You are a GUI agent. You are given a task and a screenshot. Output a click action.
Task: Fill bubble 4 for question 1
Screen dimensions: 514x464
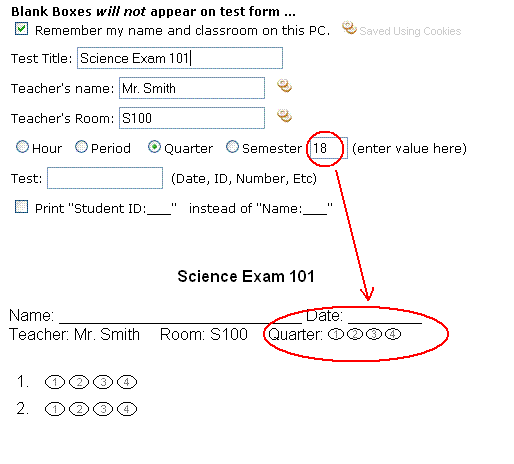pyautogui.click(x=127, y=382)
